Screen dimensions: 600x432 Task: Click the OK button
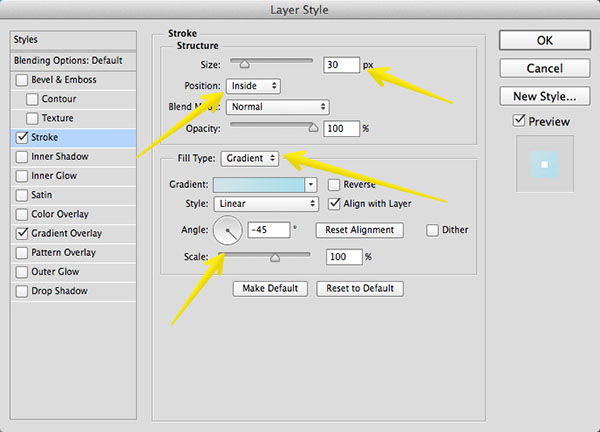[544, 41]
